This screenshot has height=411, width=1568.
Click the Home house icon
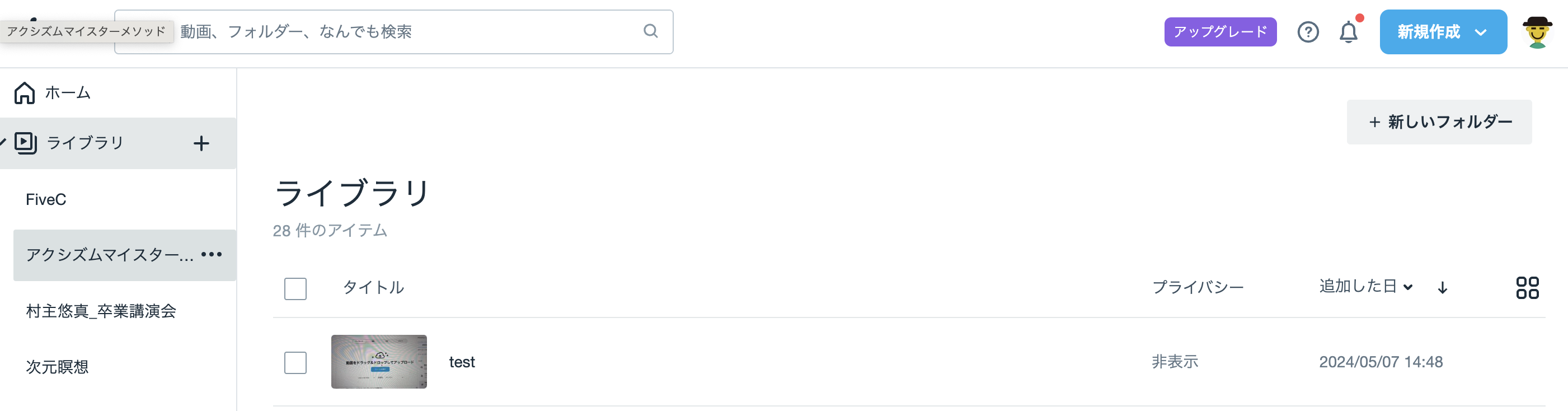[x=25, y=93]
